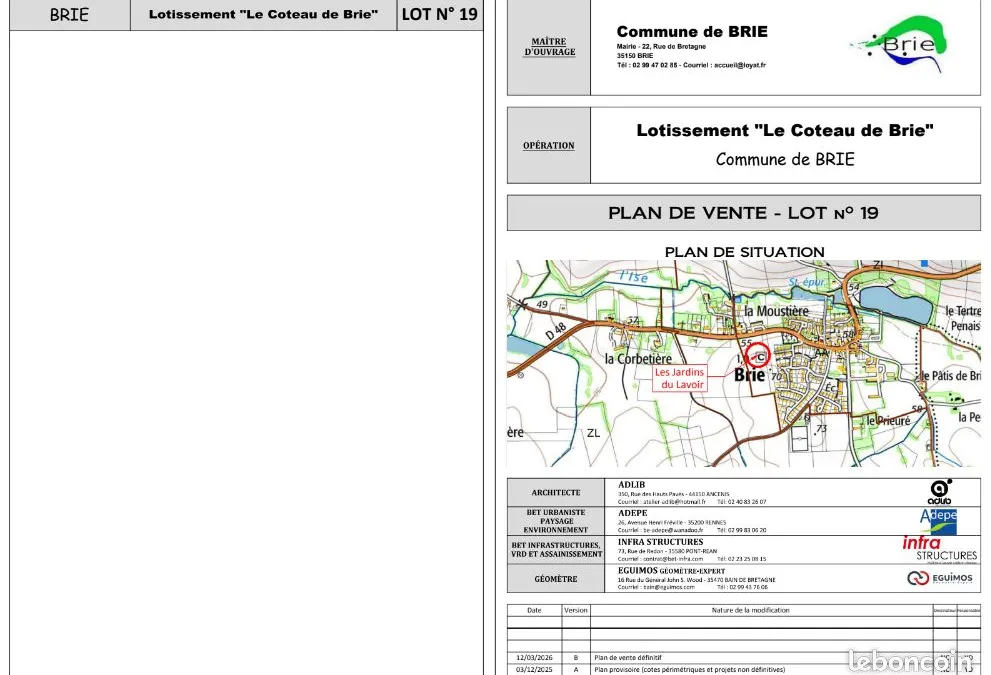Click the Eguimos geometer logo
Screen dimensions: 991x675
tap(940, 578)
